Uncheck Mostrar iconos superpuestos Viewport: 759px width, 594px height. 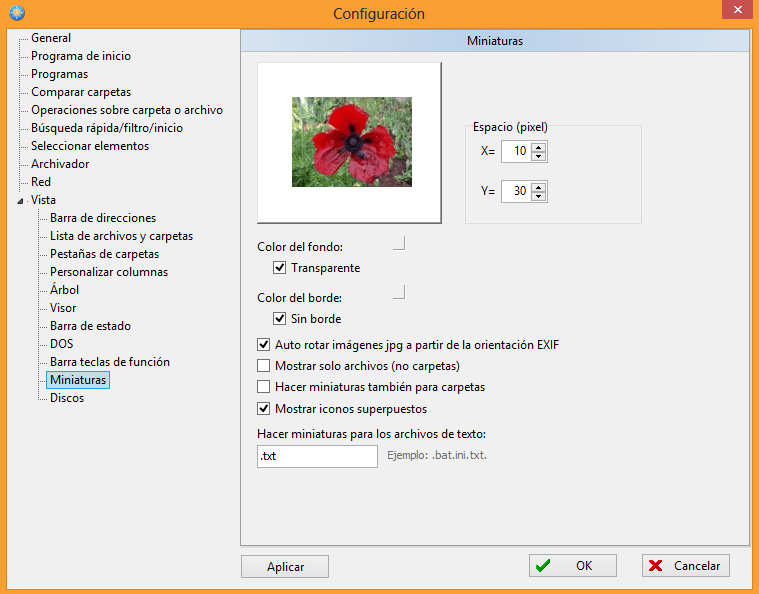[263, 409]
